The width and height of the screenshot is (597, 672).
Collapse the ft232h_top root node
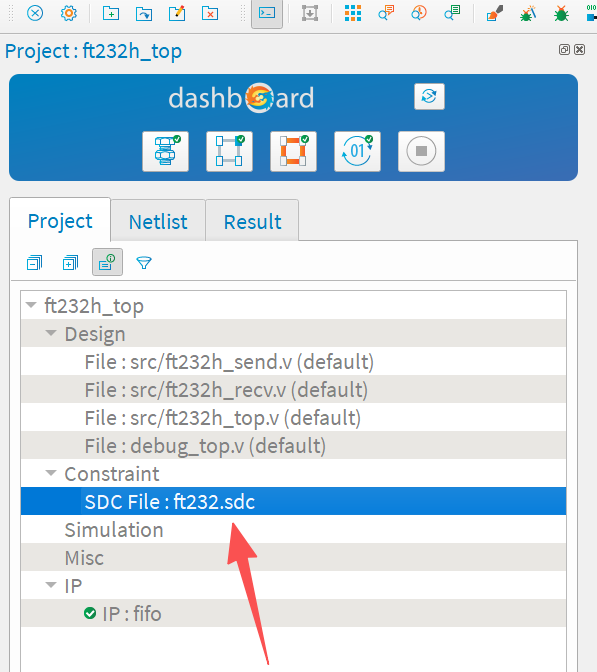tap(31, 305)
